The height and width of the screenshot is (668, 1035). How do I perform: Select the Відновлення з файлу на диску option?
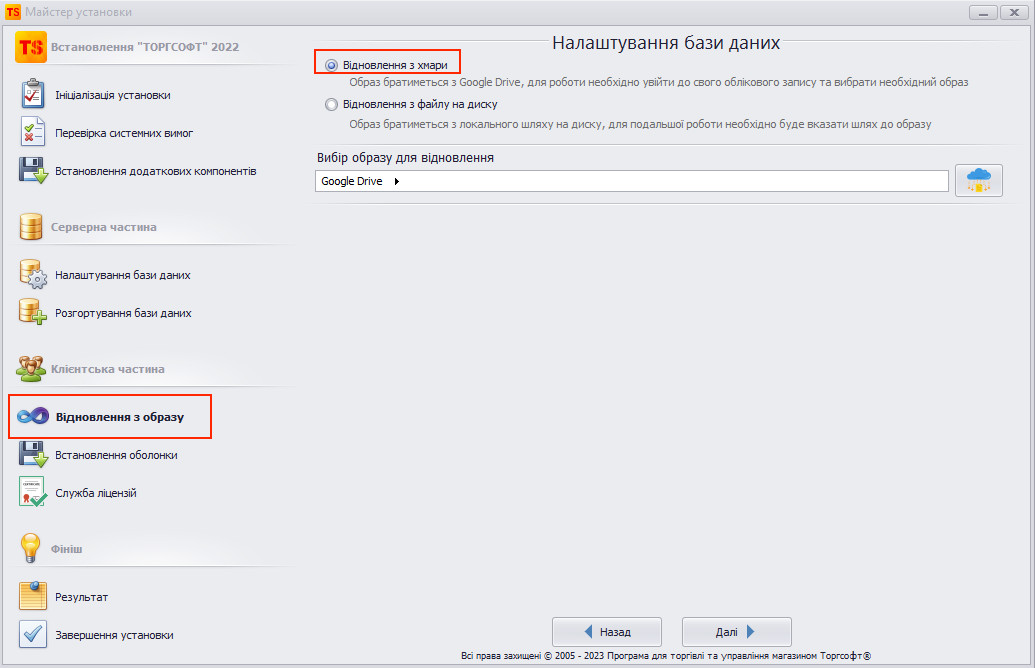[332, 104]
